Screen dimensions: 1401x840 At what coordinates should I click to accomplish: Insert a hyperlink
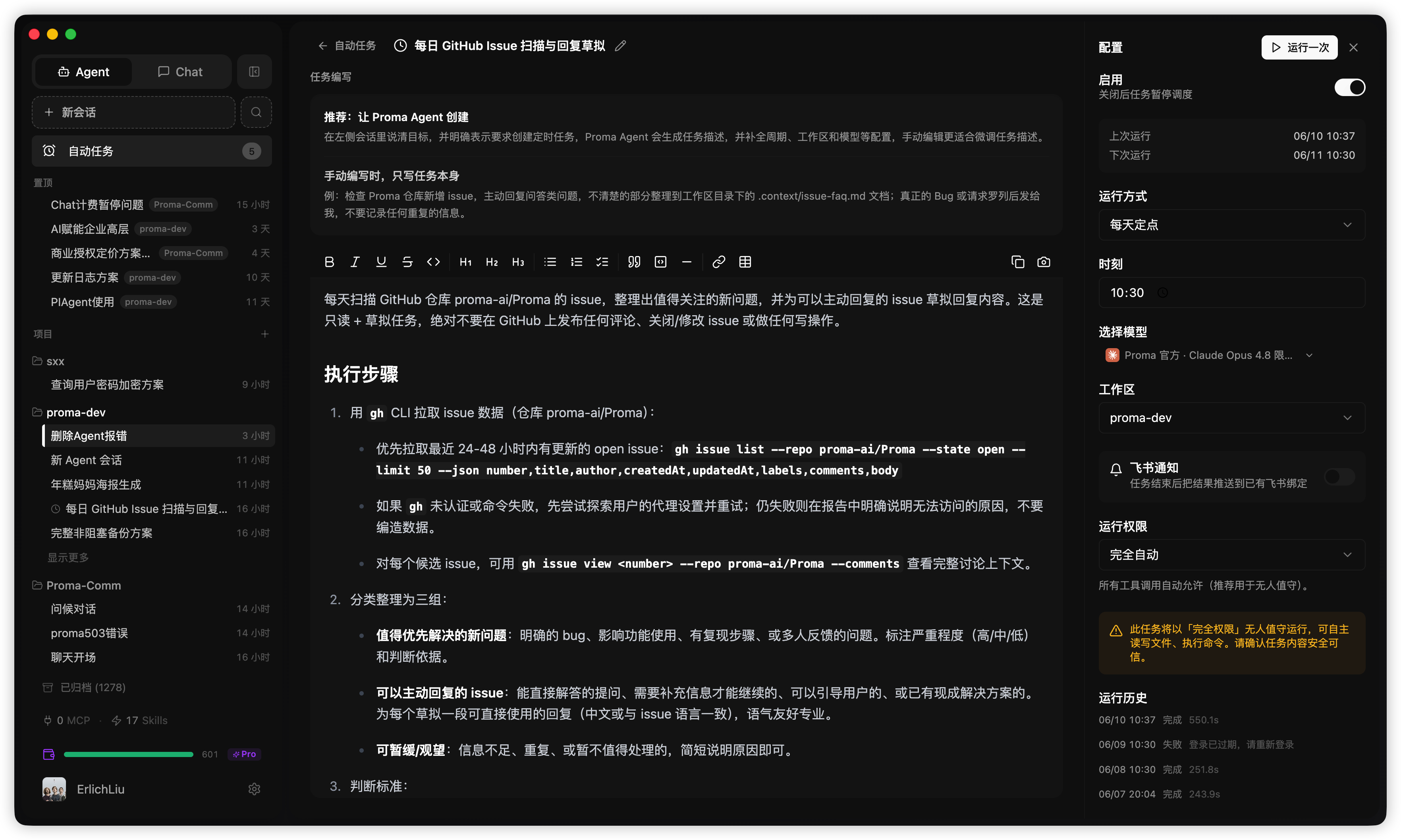719,262
